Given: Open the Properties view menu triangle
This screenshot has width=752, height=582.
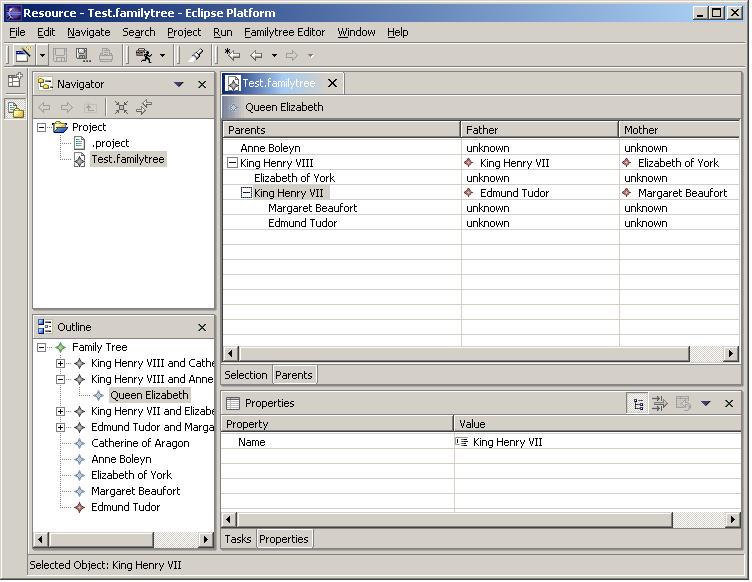Looking at the screenshot, I should coord(705,404).
